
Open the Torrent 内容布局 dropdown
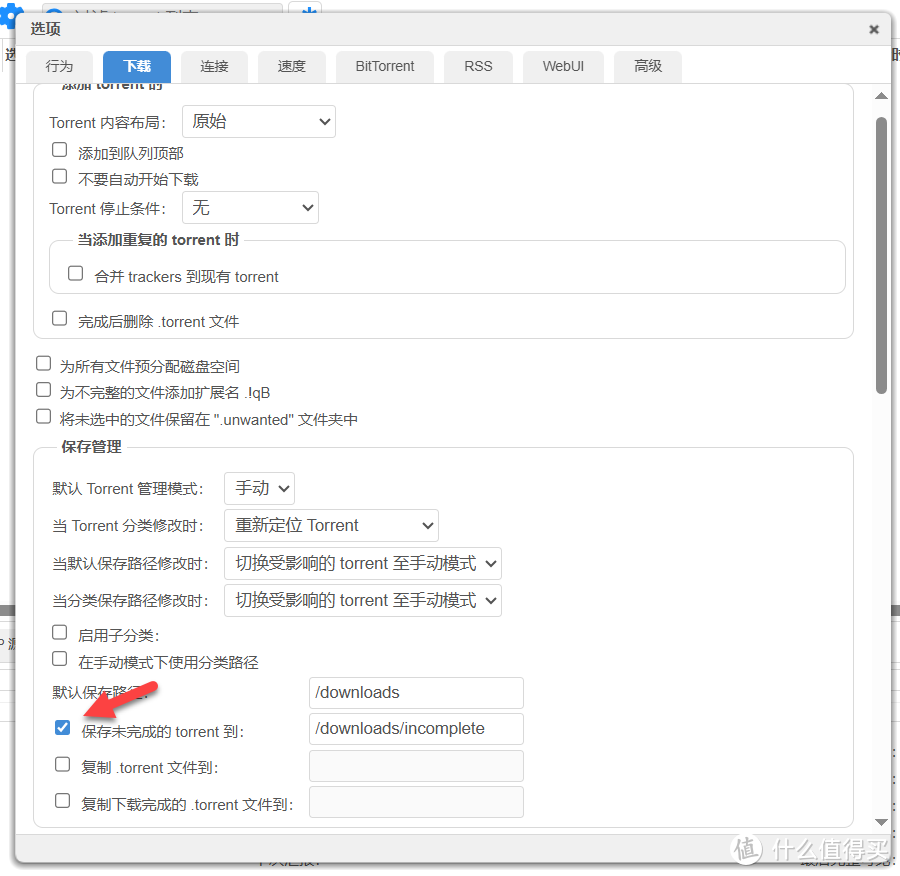tap(259, 122)
